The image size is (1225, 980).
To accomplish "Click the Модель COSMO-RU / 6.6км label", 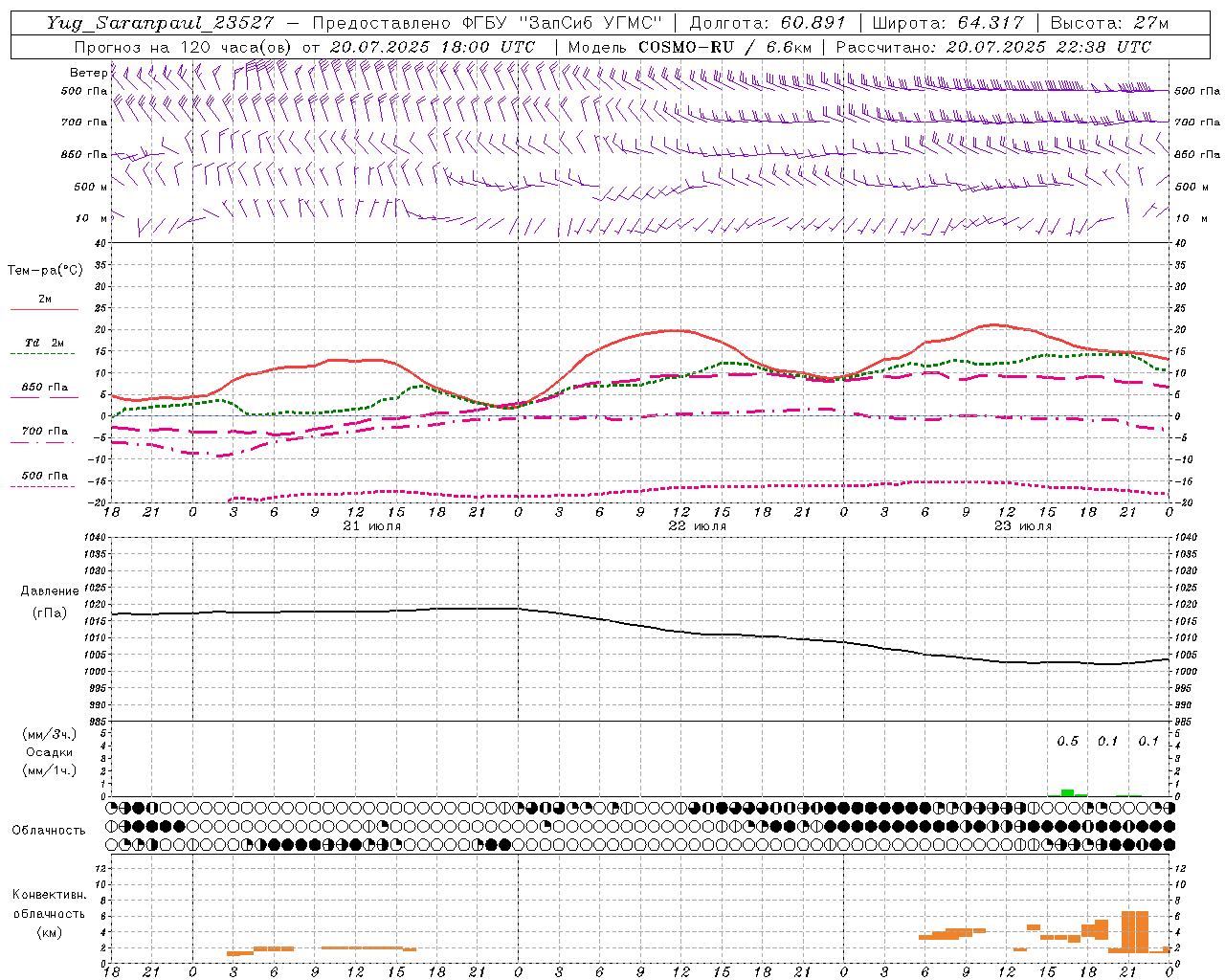I will pyautogui.click(x=689, y=47).
